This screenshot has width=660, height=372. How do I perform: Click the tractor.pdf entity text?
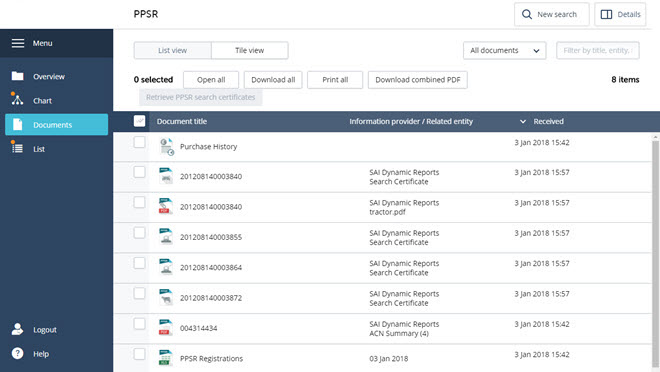click(387, 212)
